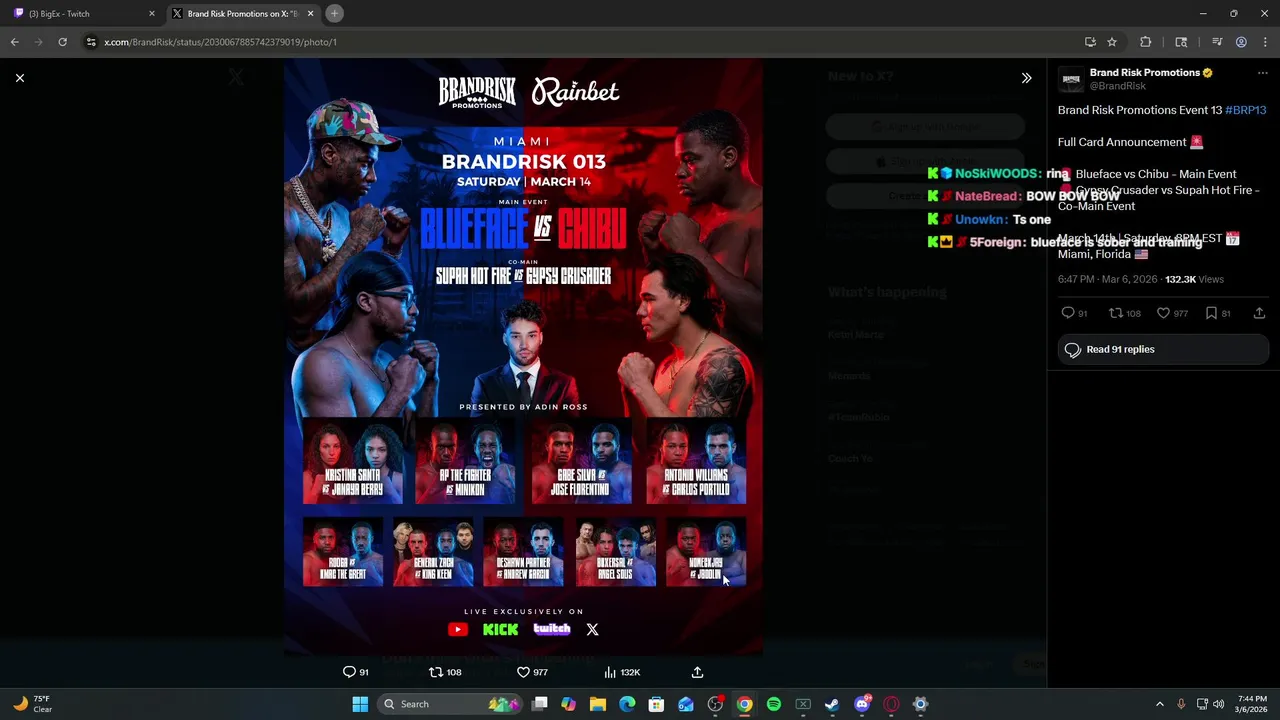This screenshot has width=1280, height=720.
Task: Click Chrome icon on taskbar
Action: coord(744,704)
